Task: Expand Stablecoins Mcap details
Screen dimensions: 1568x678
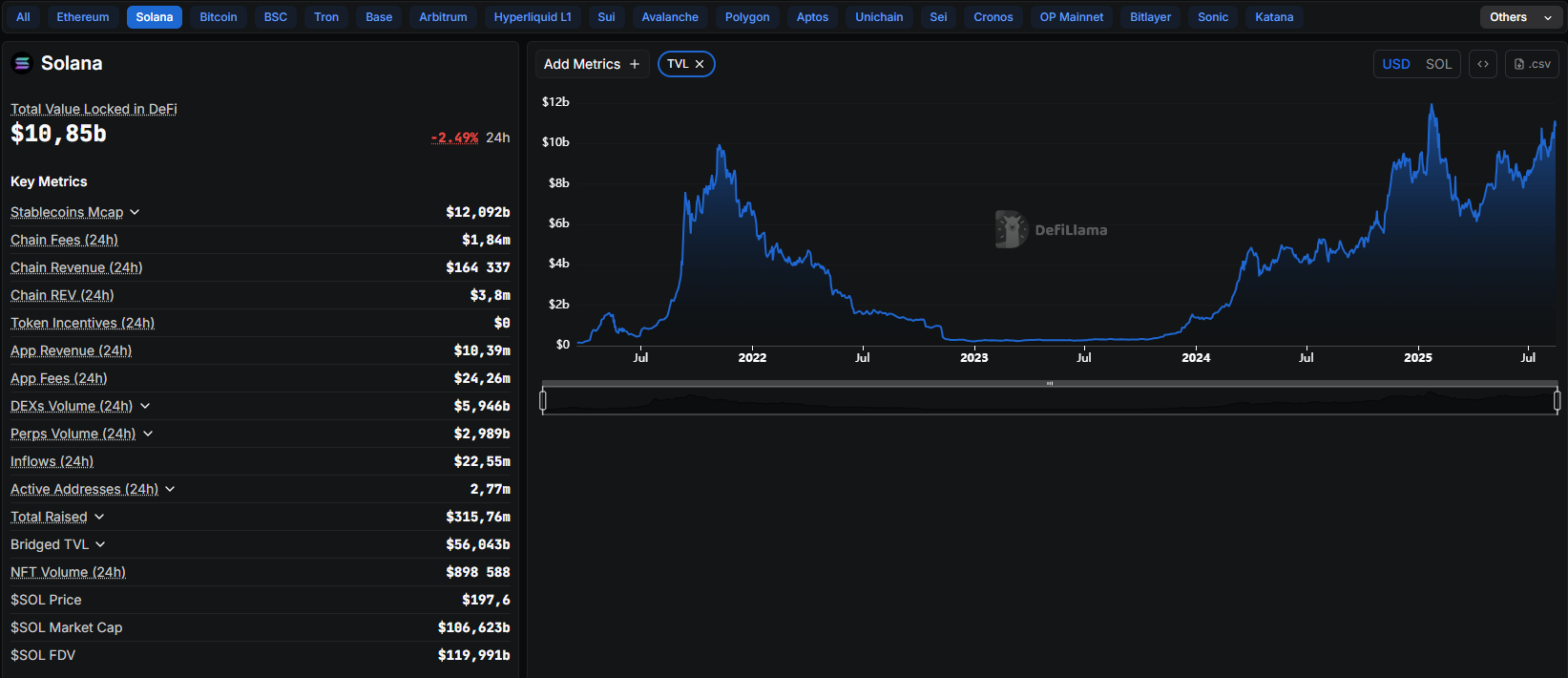Action: (x=135, y=212)
